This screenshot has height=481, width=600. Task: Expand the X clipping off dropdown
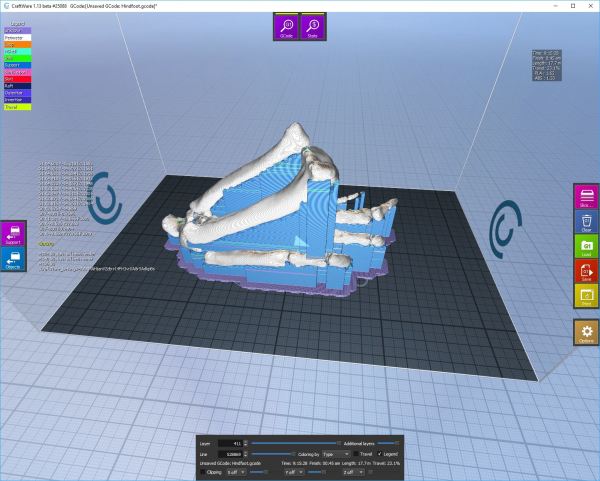click(x=236, y=472)
